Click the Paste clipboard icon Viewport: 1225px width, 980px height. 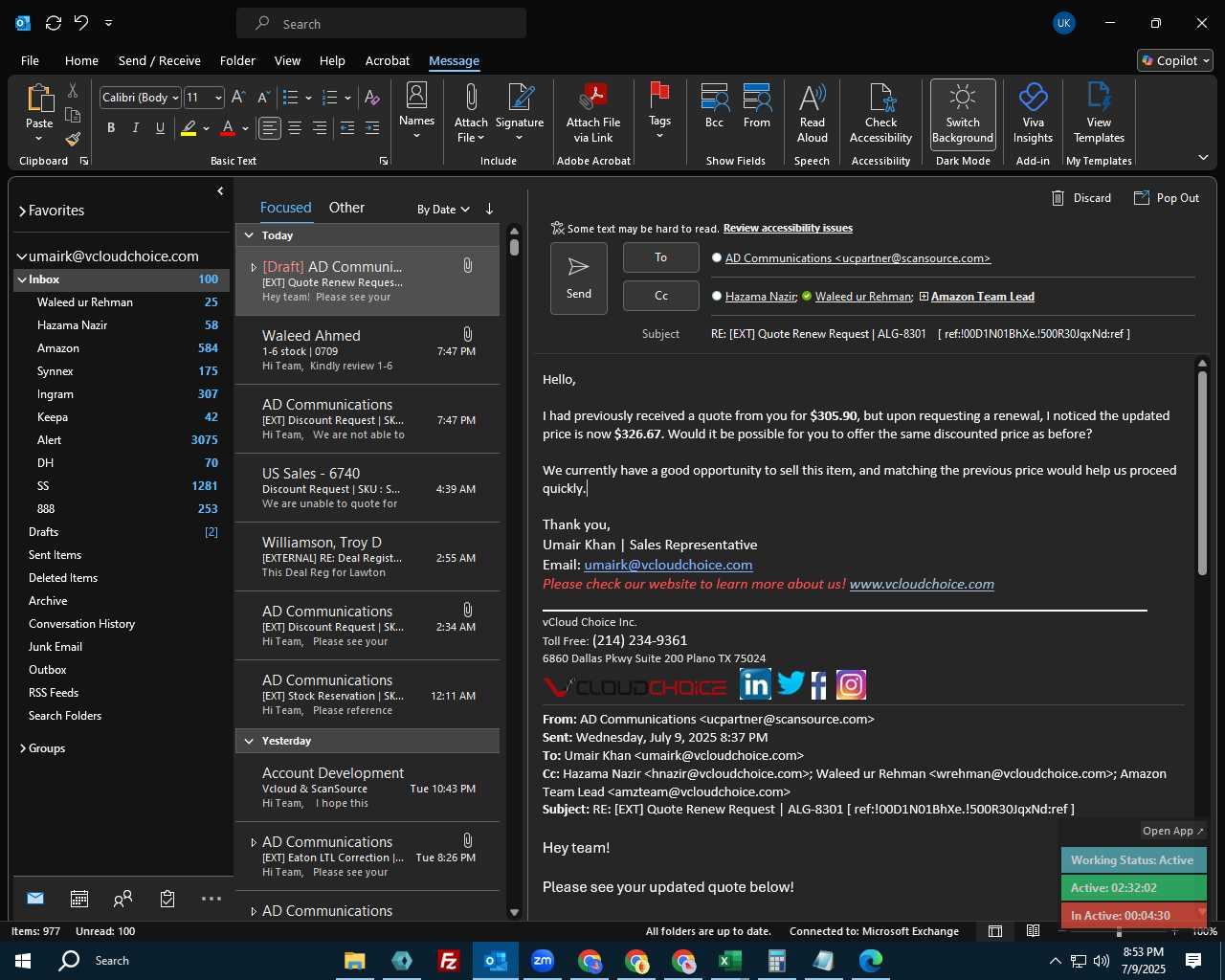(39, 98)
